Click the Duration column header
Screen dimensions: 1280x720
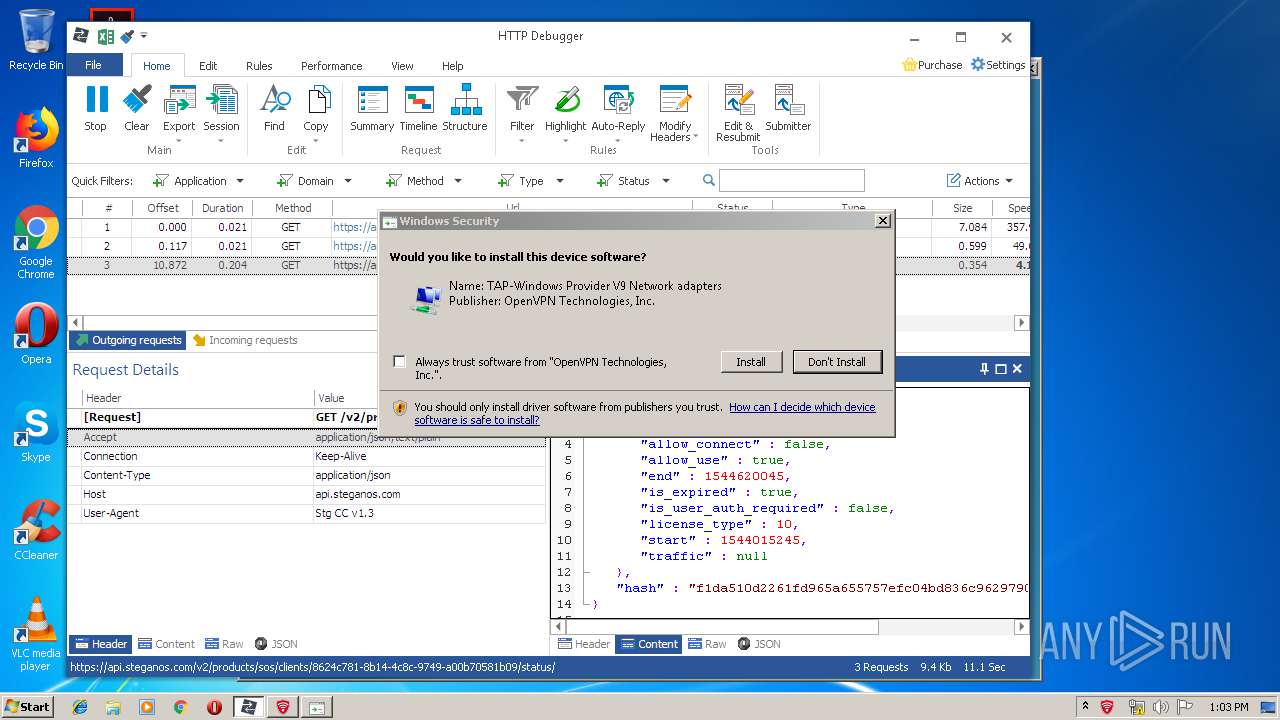point(222,208)
